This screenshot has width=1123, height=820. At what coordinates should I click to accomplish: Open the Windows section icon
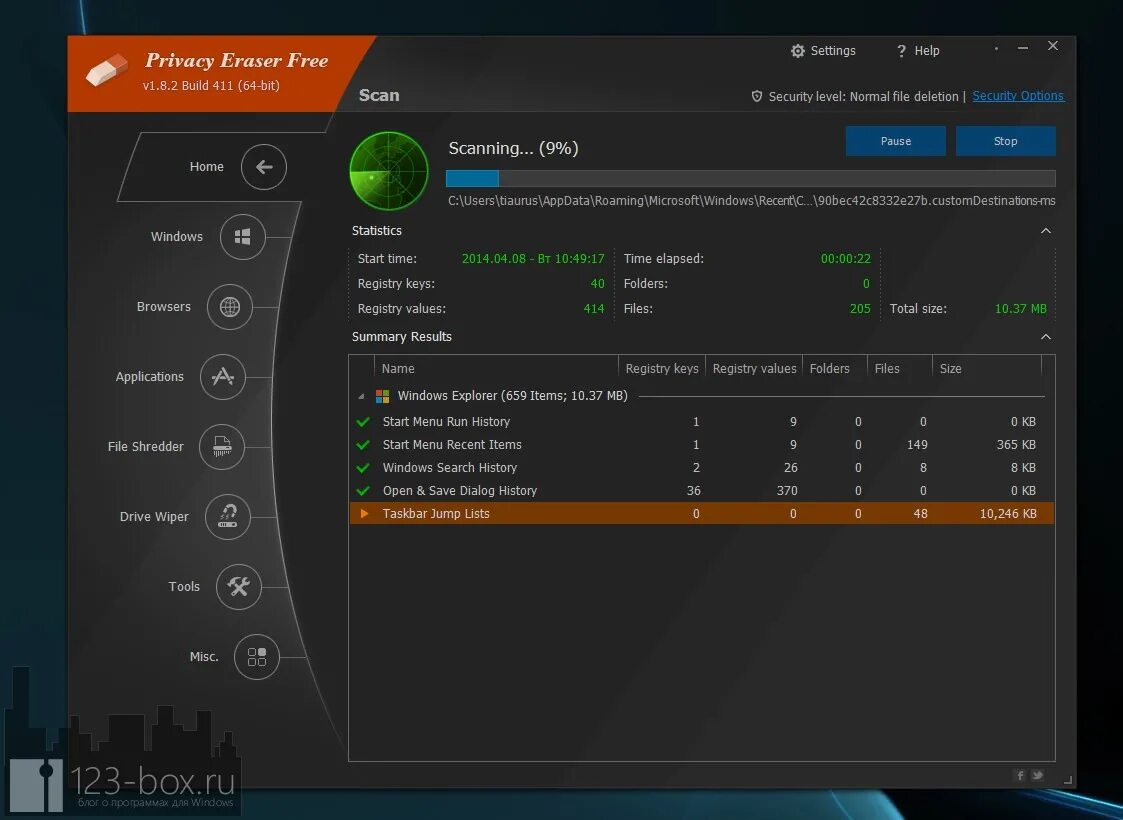click(x=243, y=237)
